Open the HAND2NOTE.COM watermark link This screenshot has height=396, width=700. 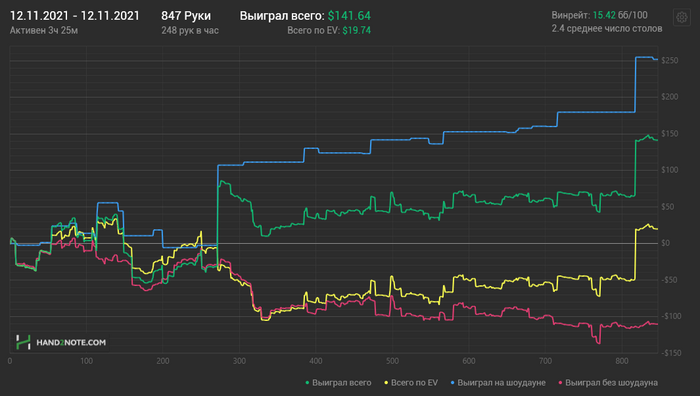pyautogui.click(x=71, y=342)
